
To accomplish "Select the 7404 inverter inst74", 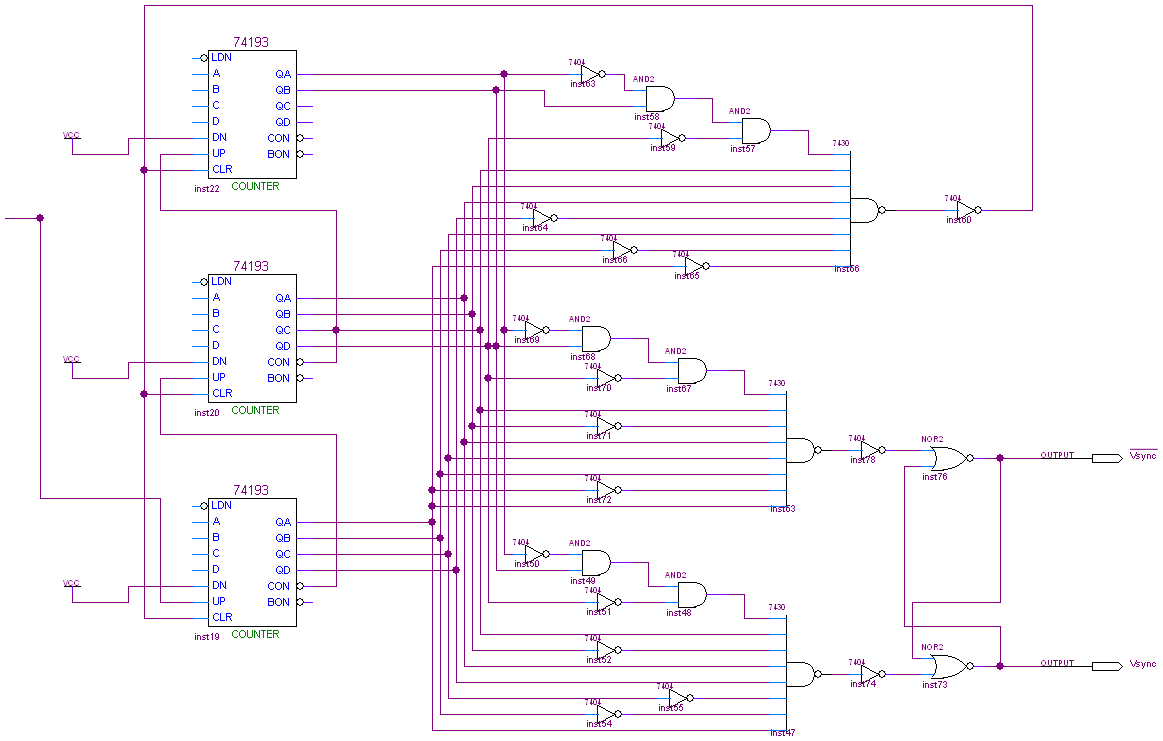I will [870, 673].
